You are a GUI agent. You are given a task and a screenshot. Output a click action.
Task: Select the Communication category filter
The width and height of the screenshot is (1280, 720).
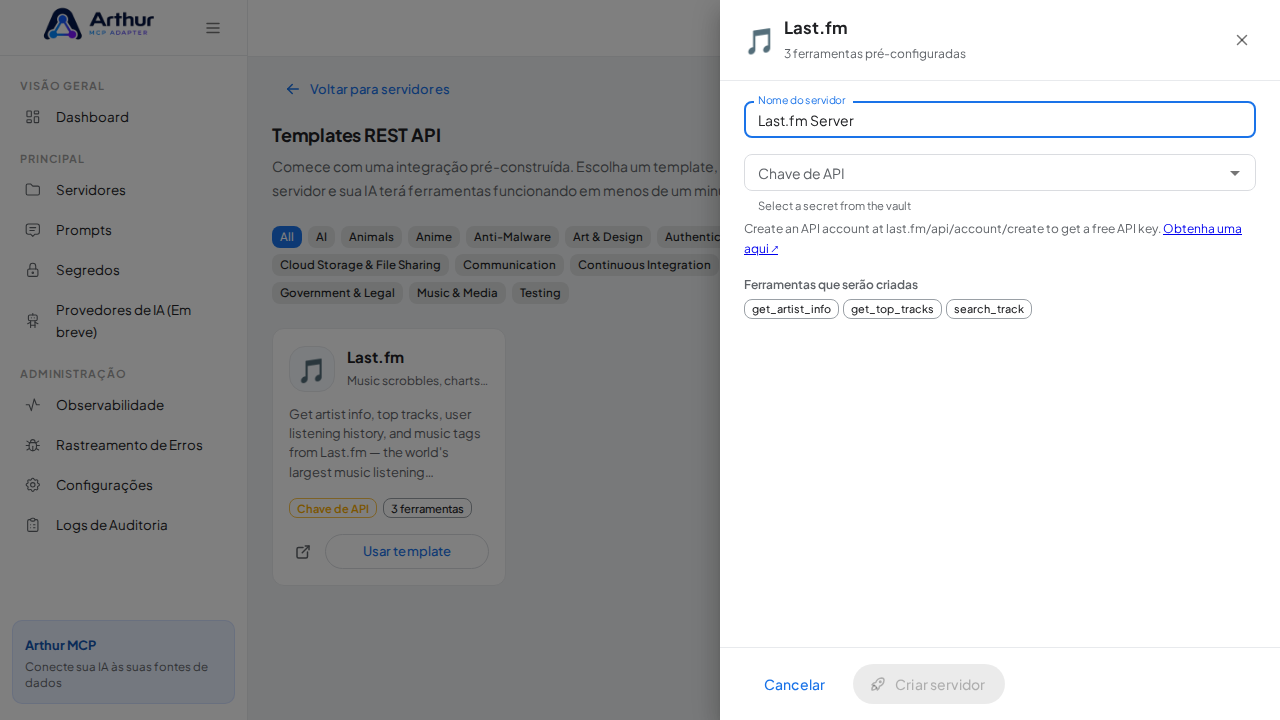click(x=509, y=265)
